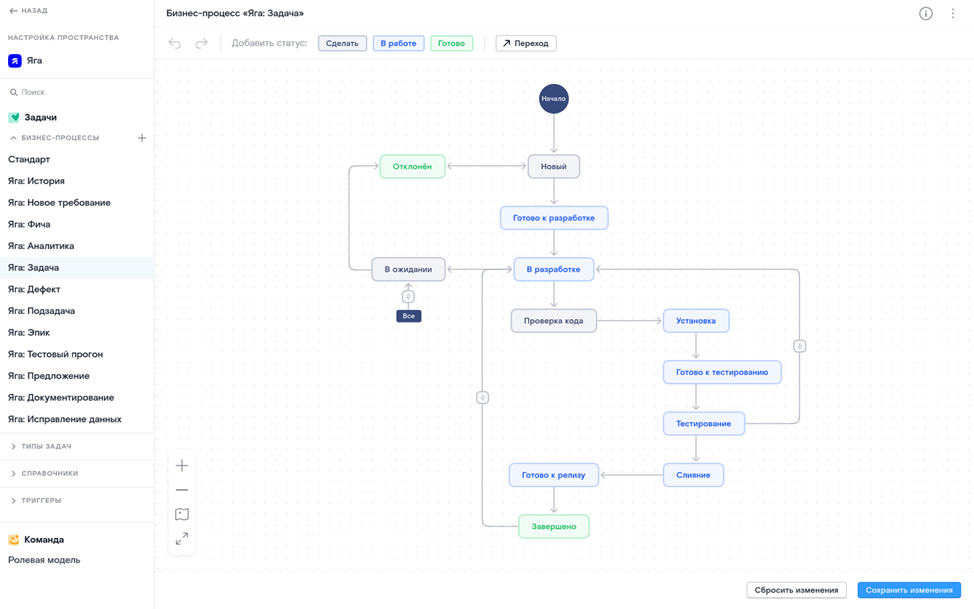Click the undo arrow icon

pyautogui.click(x=175, y=43)
